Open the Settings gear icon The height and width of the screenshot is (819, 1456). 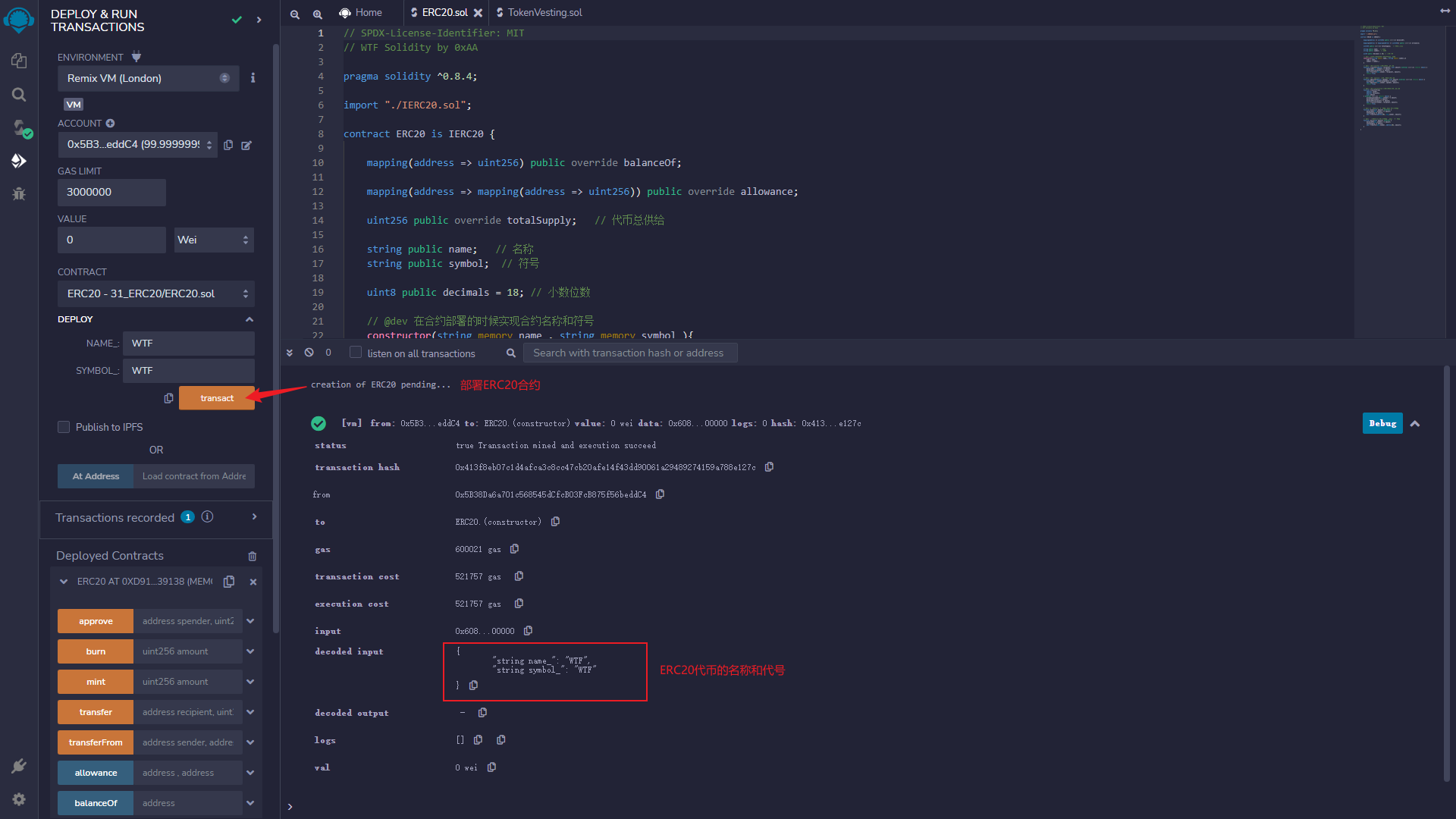tap(19, 799)
